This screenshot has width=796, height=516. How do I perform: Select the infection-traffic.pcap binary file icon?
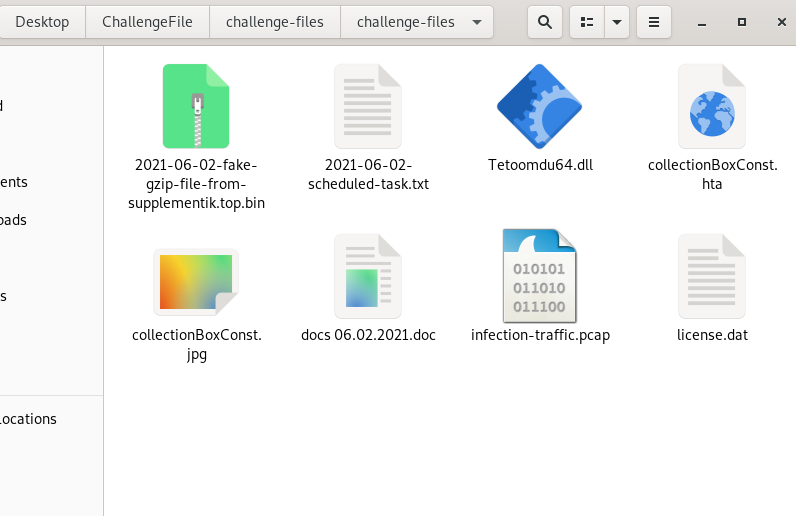click(x=540, y=275)
